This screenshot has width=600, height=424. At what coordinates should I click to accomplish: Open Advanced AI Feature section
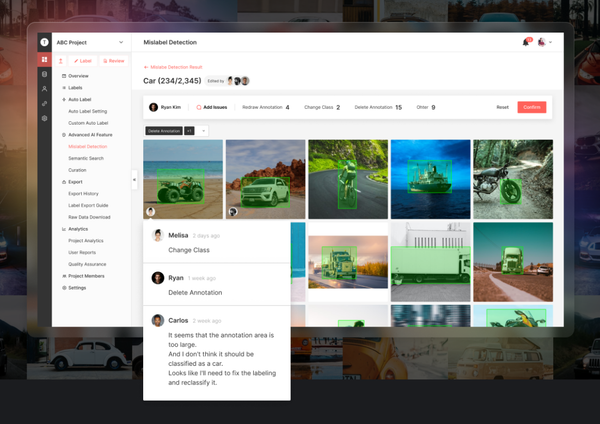coord(90,135)
